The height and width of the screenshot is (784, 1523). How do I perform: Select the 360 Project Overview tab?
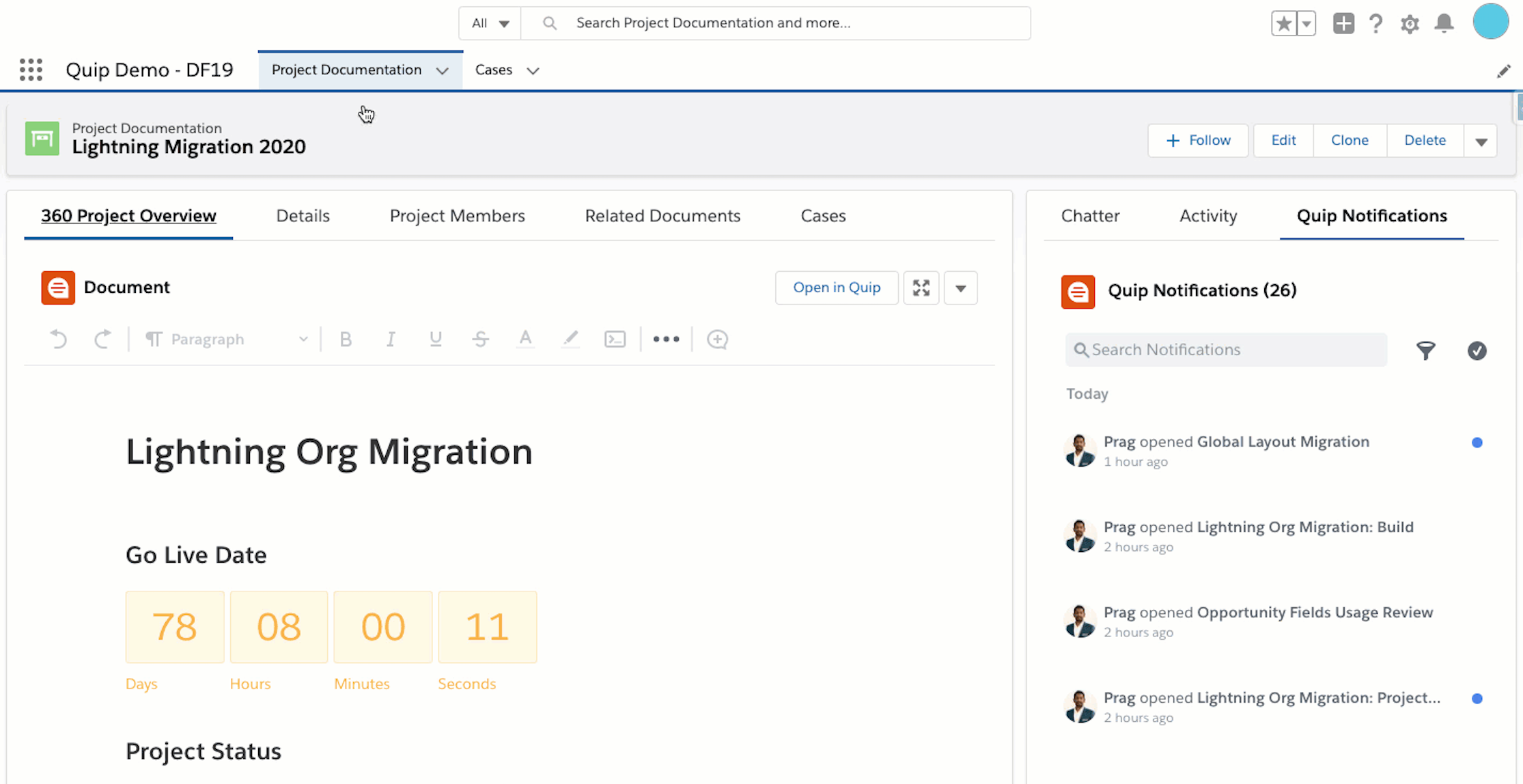tap(128, 216)
